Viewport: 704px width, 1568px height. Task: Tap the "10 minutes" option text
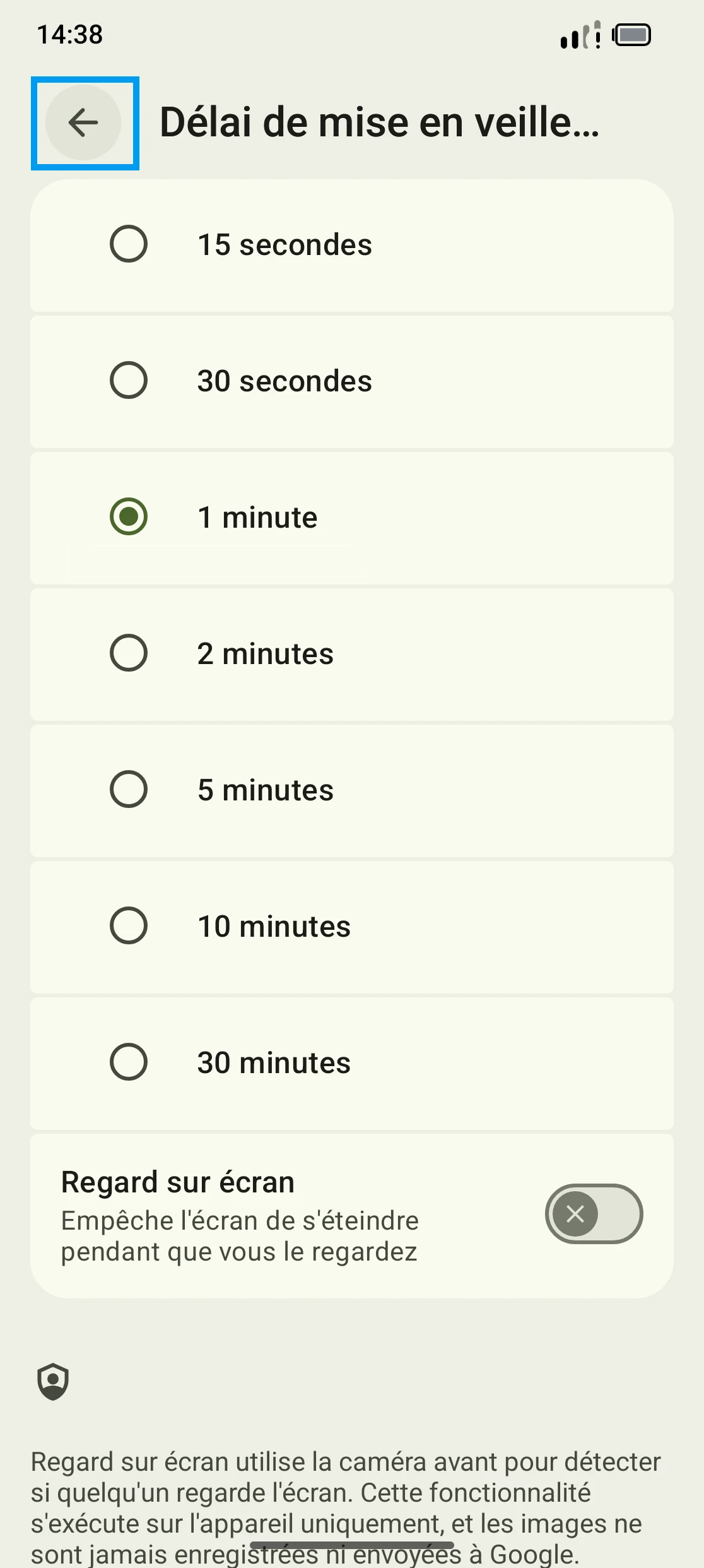[x=274, y=927]
